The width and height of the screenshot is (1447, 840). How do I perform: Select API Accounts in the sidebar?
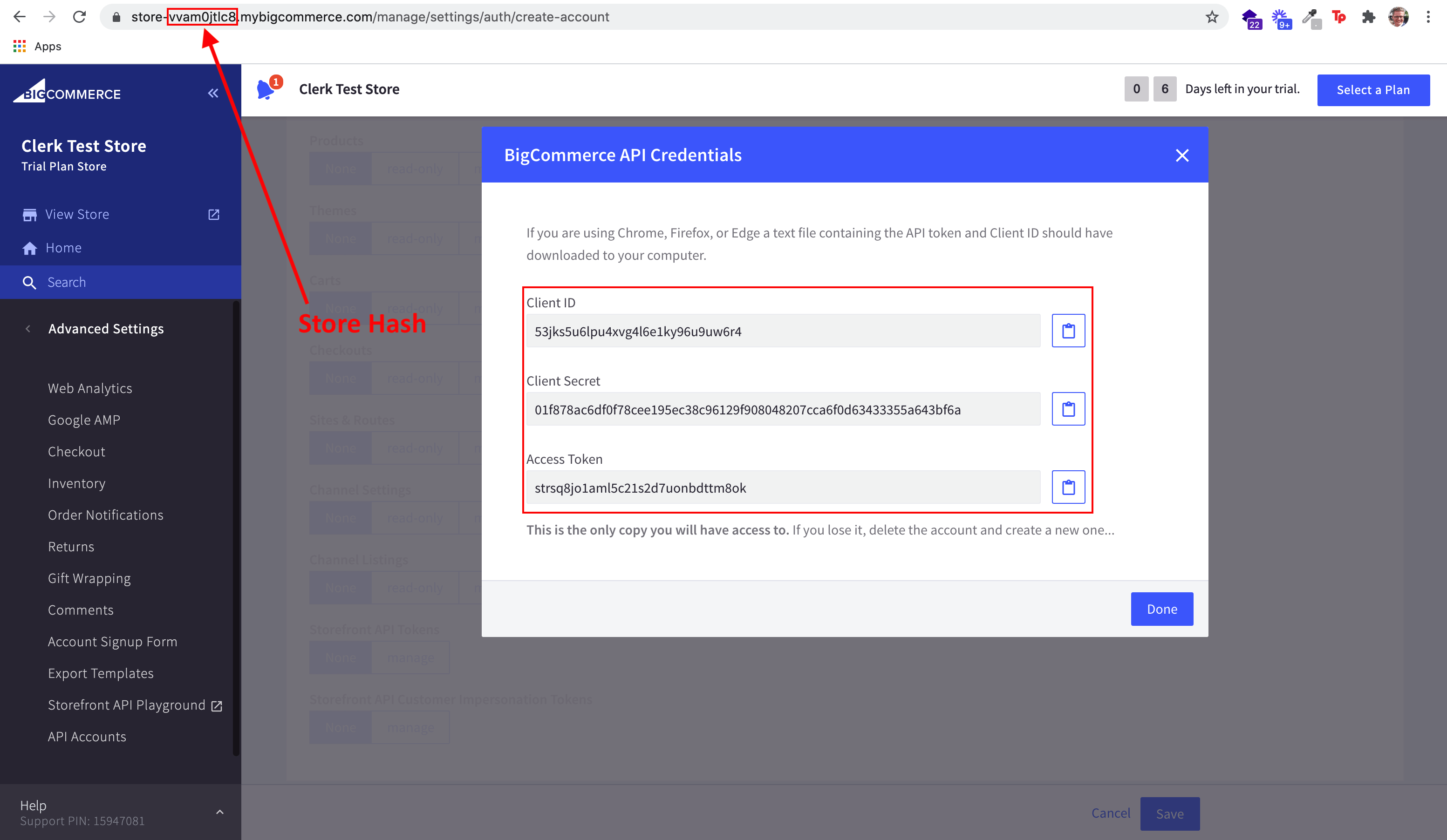click(x=87, y=736)
